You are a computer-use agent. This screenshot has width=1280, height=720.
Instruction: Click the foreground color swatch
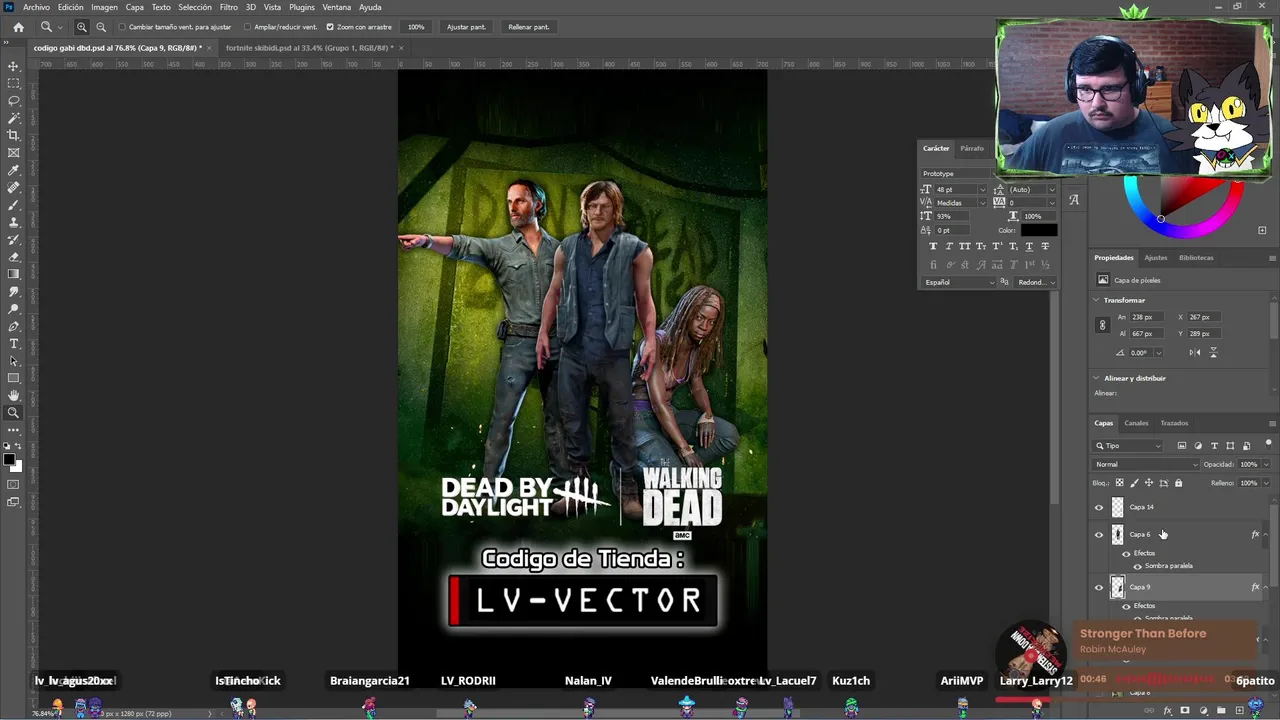[10, 460]
